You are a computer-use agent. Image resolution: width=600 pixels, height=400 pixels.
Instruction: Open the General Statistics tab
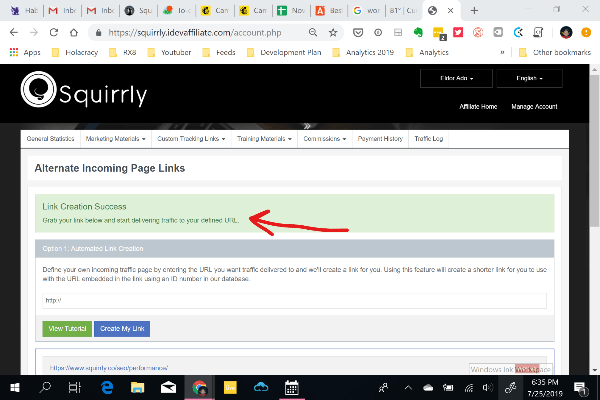point(51,139)
